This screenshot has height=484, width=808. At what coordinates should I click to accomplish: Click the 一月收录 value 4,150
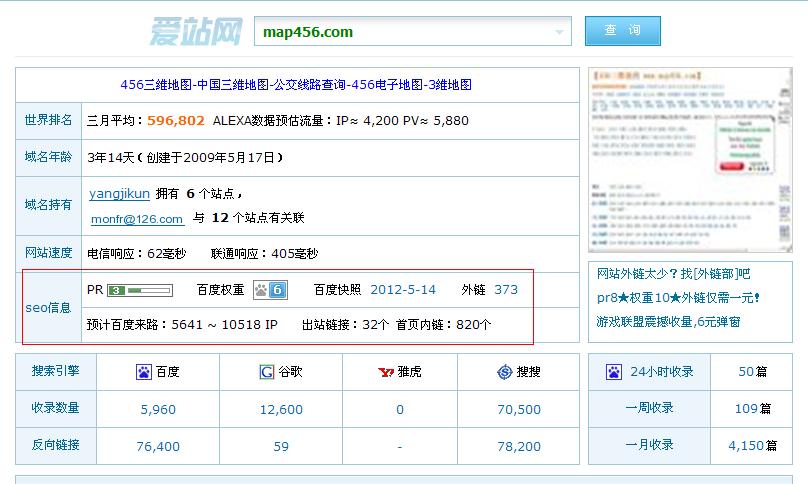746,445
